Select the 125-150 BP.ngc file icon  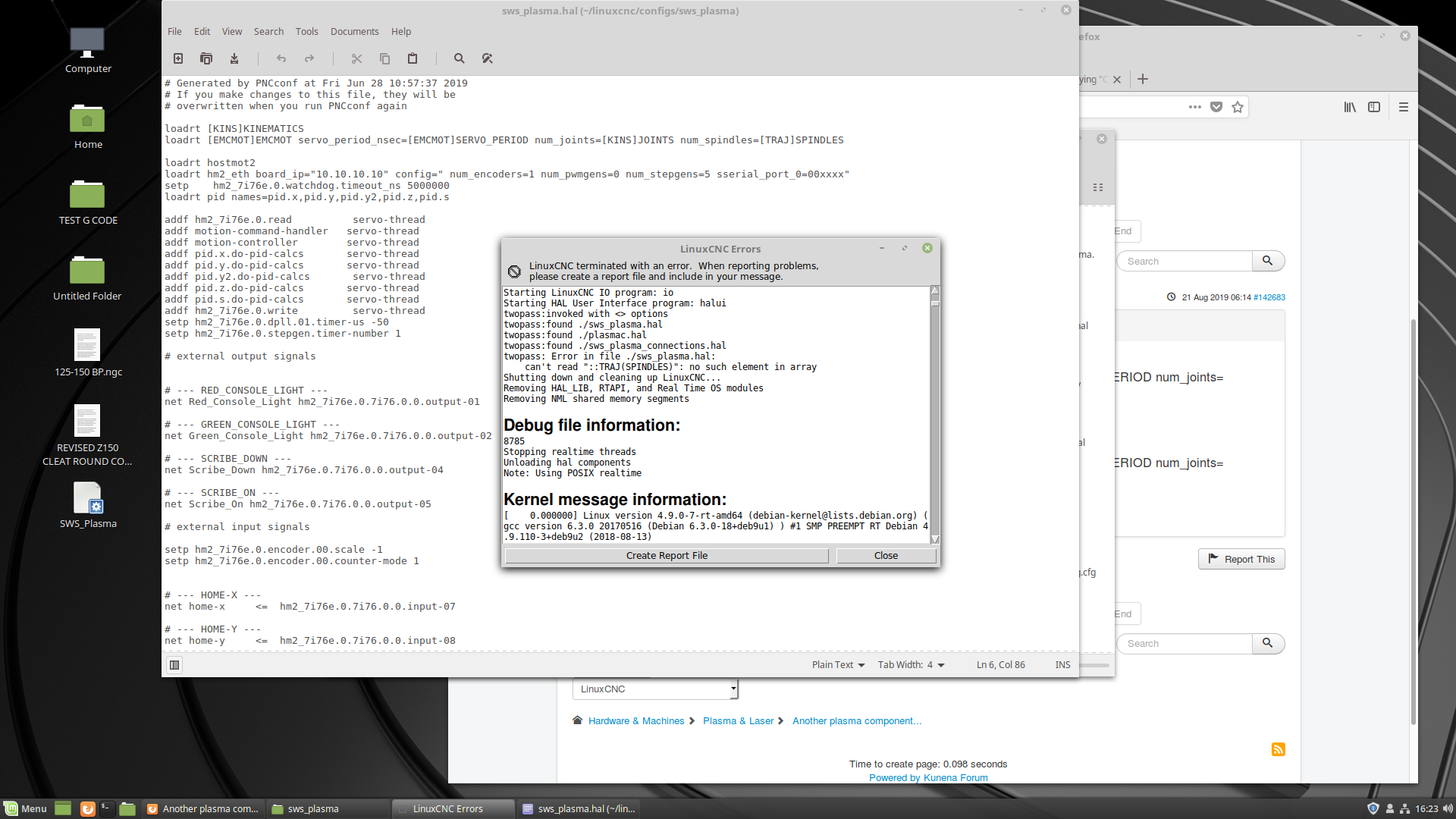coord(88,353)
